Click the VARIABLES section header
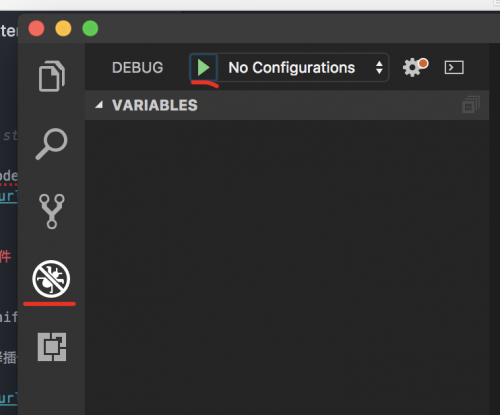 (x=287, y=105)
